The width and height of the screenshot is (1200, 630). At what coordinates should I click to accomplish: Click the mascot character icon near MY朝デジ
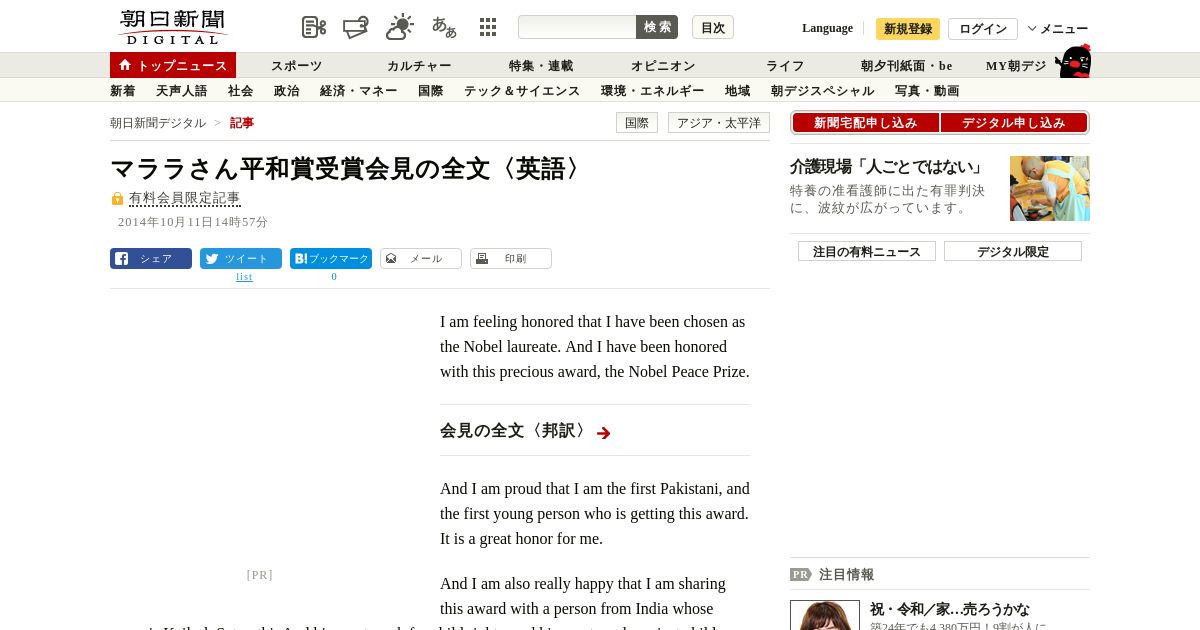(x=1073, y=61)
